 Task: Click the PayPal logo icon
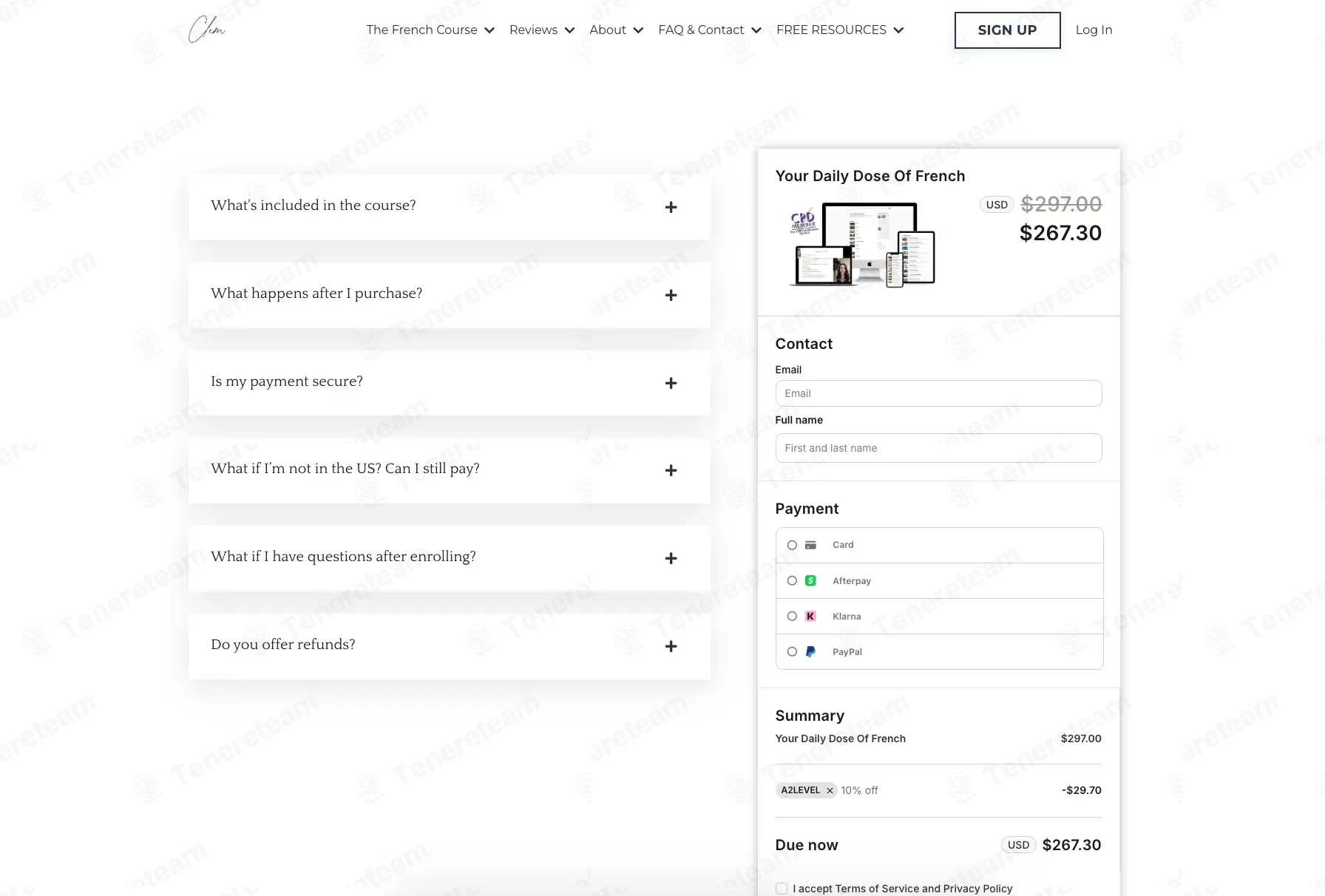[x=810, y=651]
